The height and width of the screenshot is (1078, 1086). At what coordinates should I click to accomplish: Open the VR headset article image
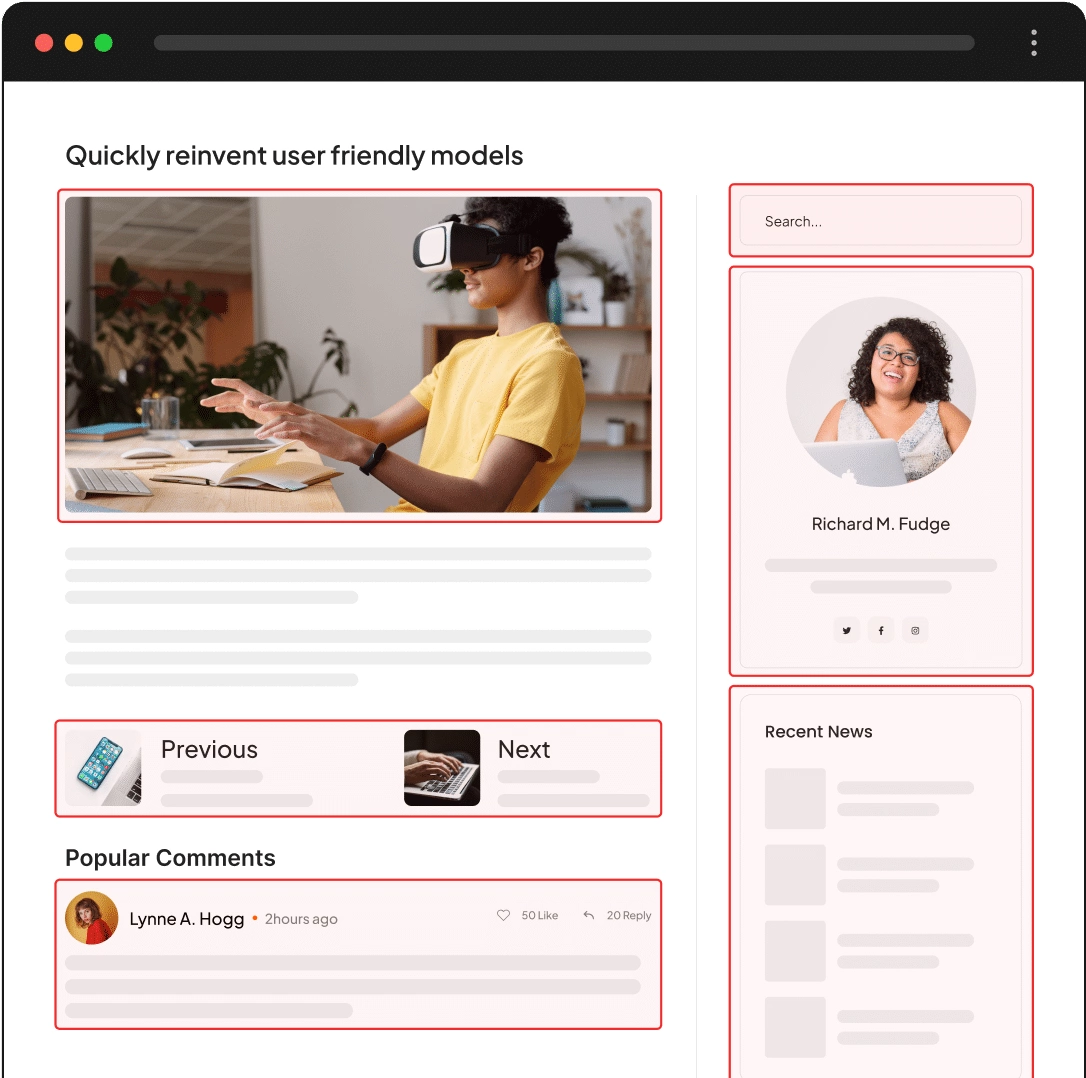[360, 354]
